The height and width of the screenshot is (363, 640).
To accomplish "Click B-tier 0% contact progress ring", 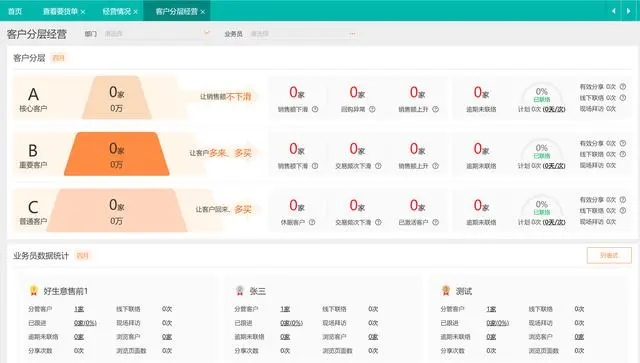I will 542,151.
